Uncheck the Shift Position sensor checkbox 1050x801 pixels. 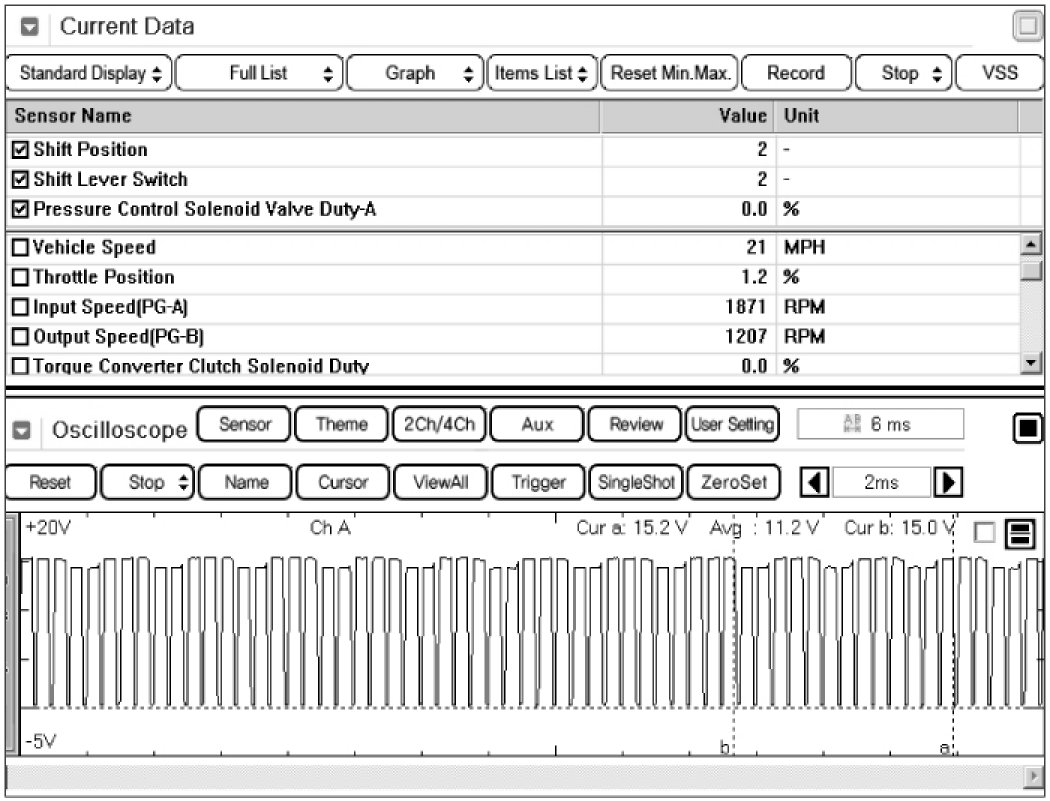coord(21,150)
